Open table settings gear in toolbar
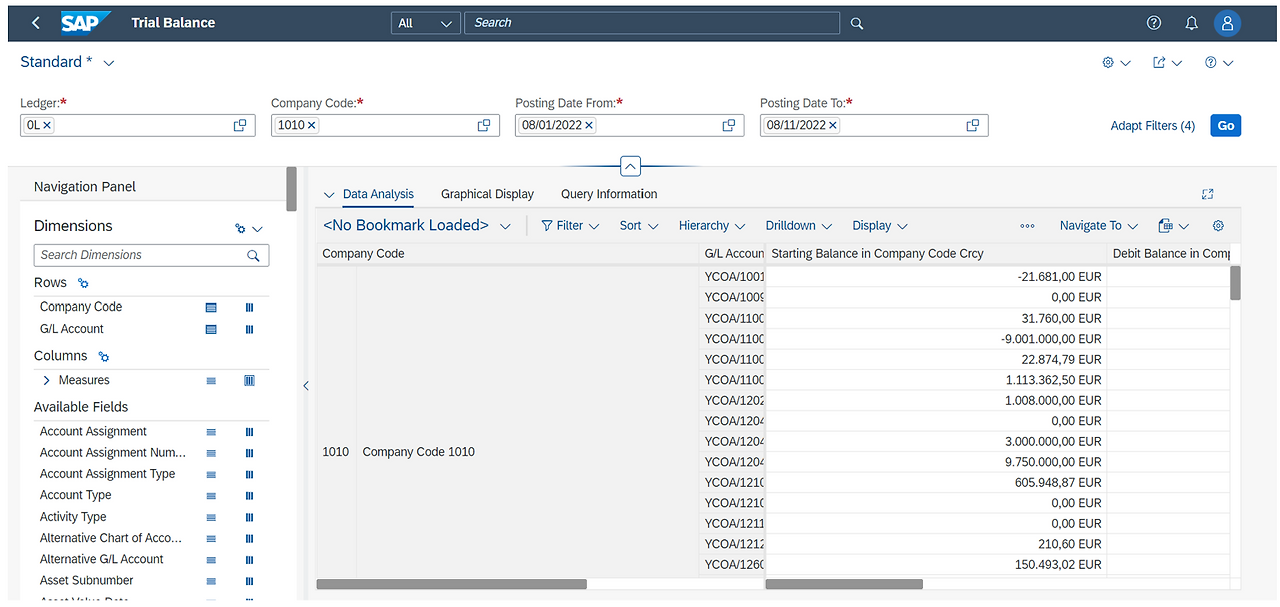Screen dimensions: 1280x607 click(x=1218, y=226)
